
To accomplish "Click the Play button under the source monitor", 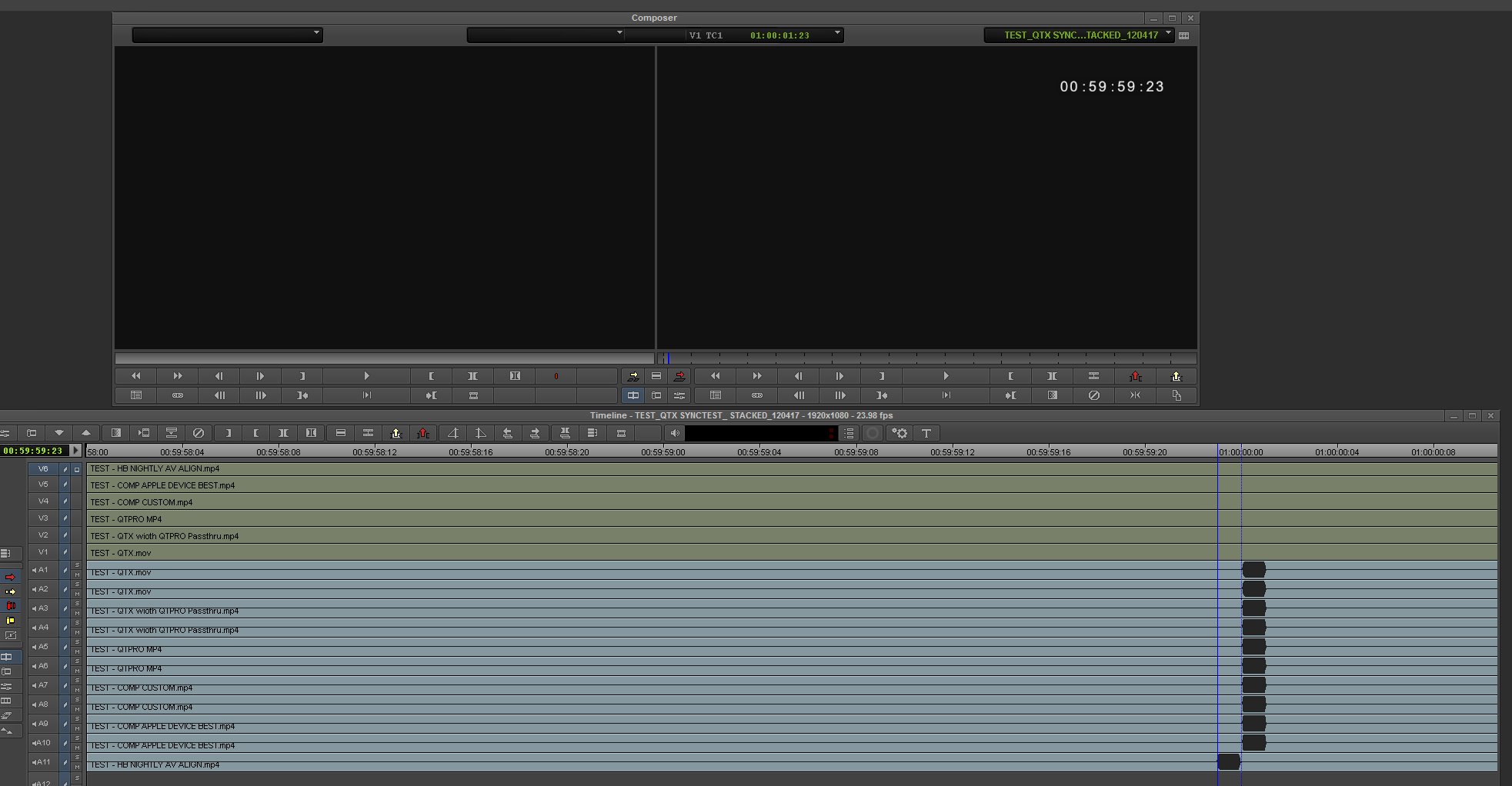I will (366, 376).
